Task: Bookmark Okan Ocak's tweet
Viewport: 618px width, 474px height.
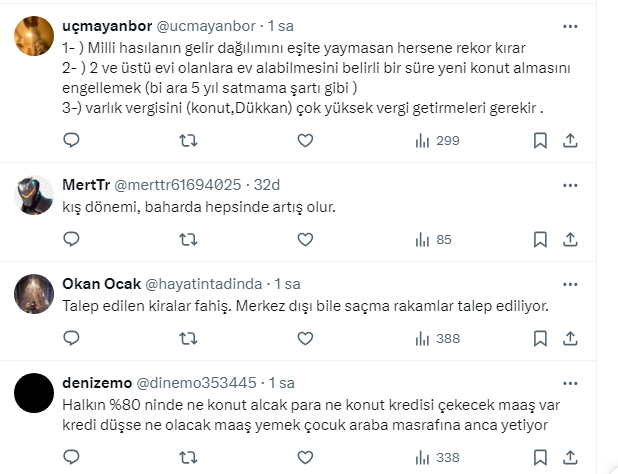Action: pos(540,338)
